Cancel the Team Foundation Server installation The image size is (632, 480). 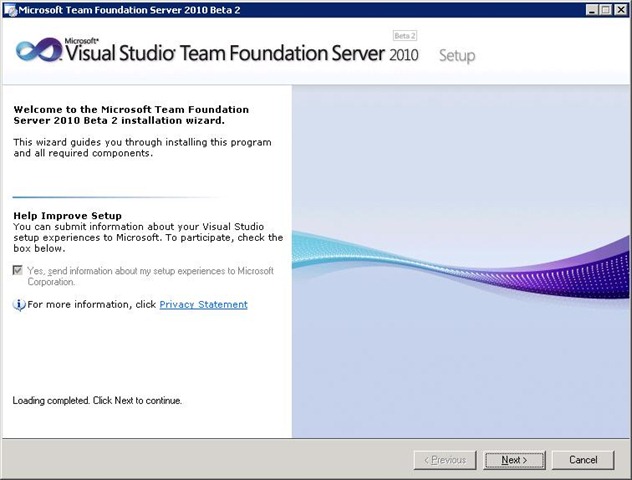click(x=583, y=460)
